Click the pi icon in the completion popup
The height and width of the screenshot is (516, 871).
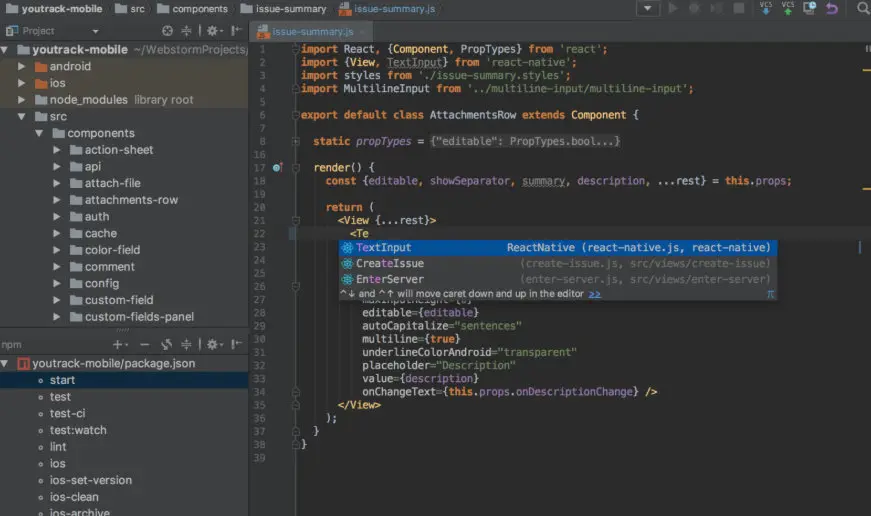tap(770, 294)
